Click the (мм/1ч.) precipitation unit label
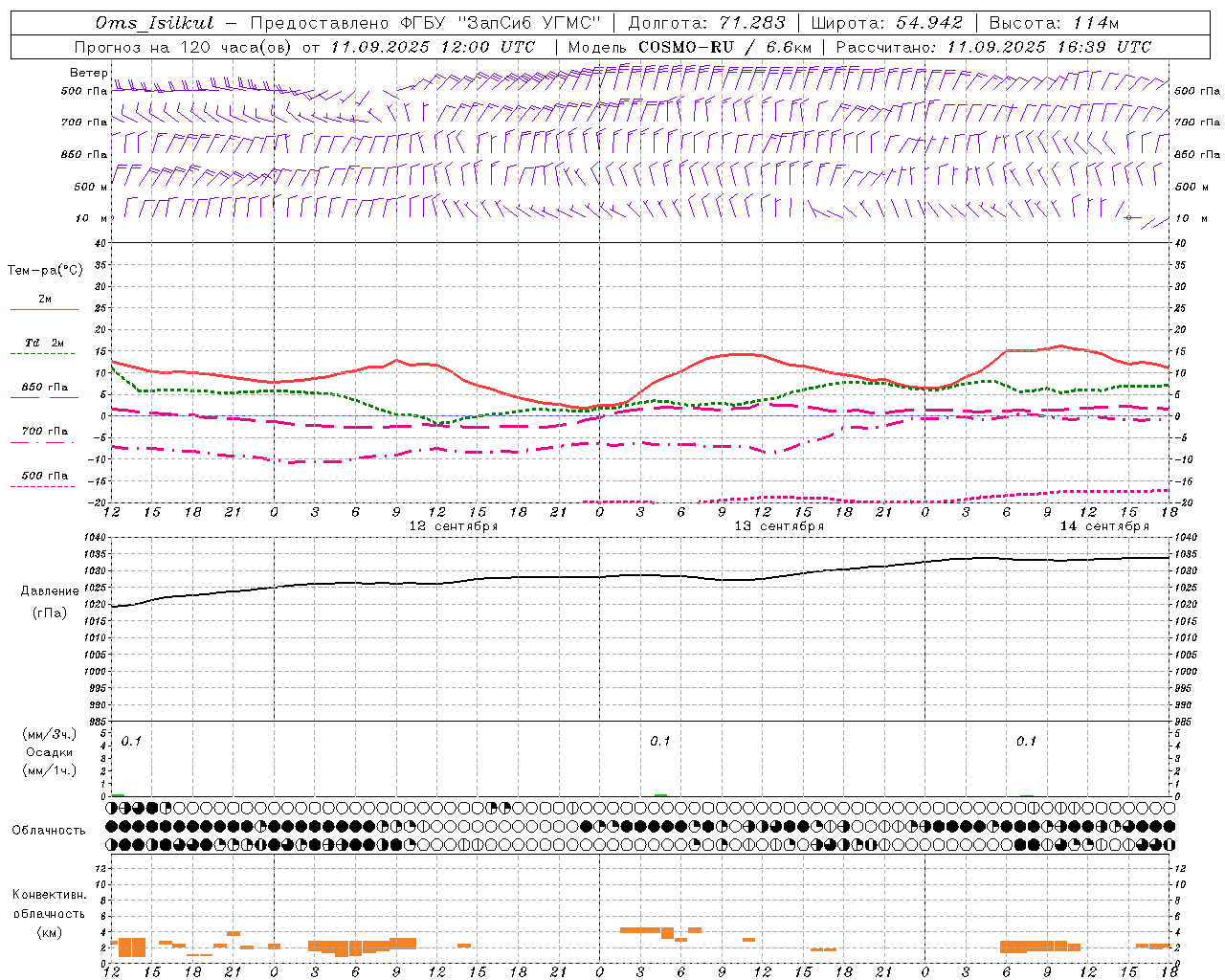Screen dimensions: 1225x980 click(x=50, y=770)
